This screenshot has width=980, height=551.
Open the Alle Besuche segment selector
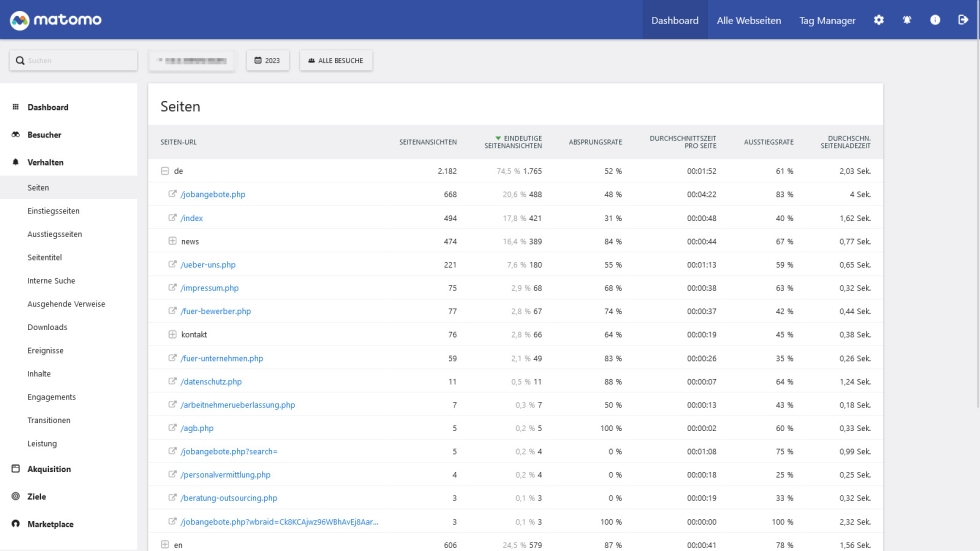pos(336,61)
